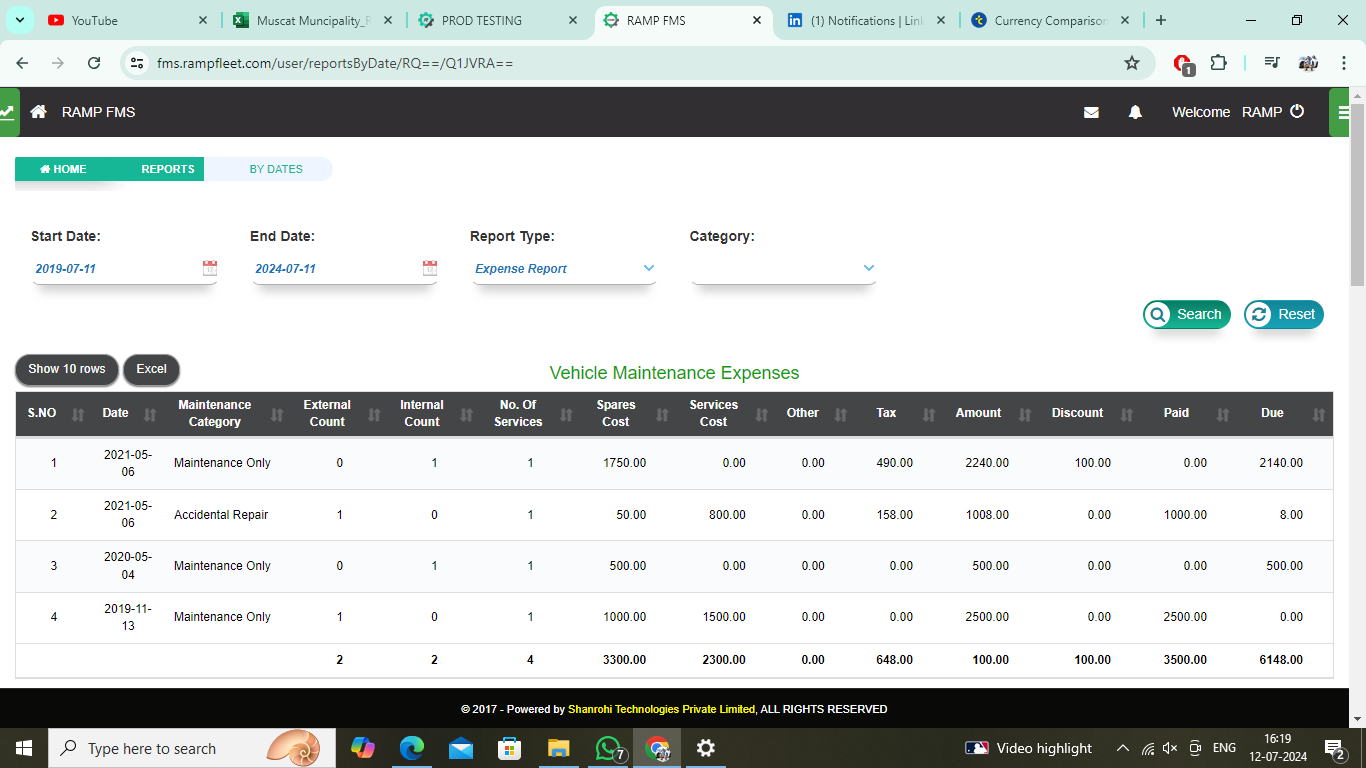Open the mail/envelope icon in top bar
Screen dimensions: 1366x768
[1091, 112]
